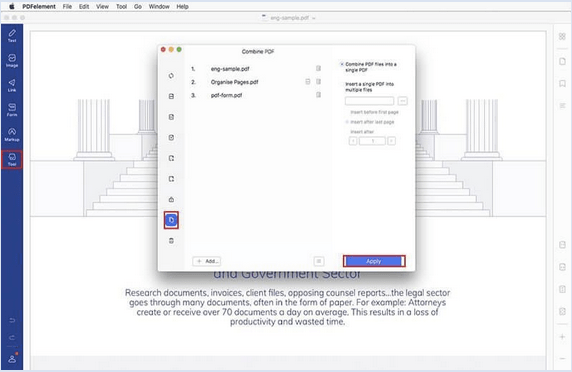Open the document title dropdown arrow

pyautogui.click(x=314, y=18)
